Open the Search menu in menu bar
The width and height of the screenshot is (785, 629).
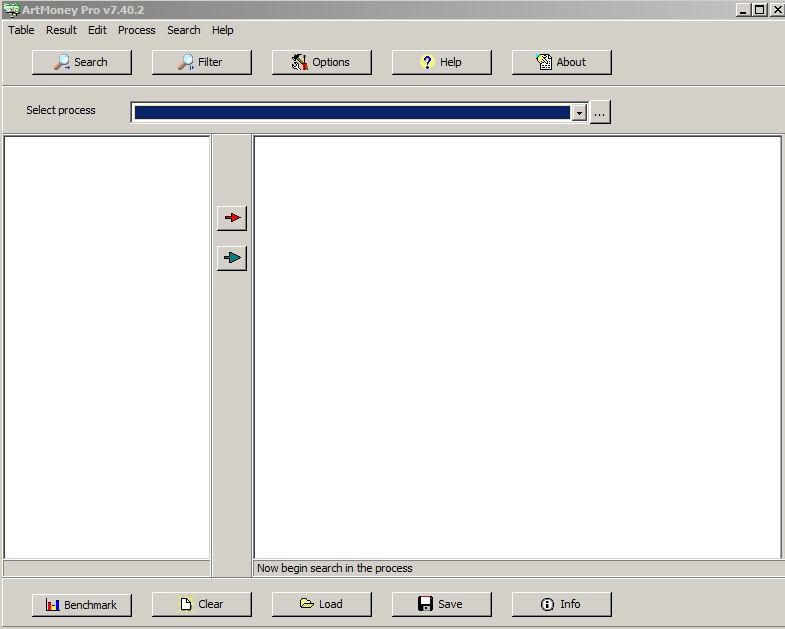coord(184,30)
